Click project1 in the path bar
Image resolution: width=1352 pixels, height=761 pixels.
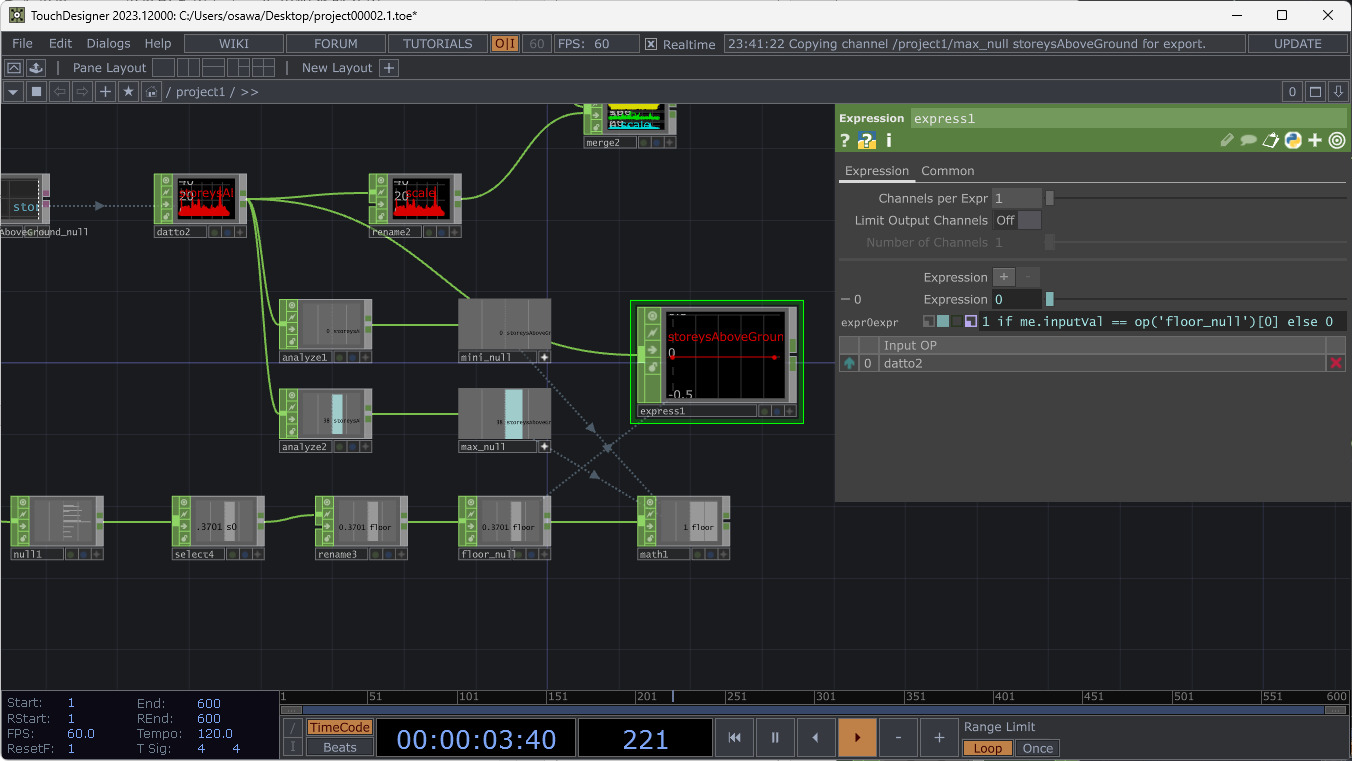(201, 92)
